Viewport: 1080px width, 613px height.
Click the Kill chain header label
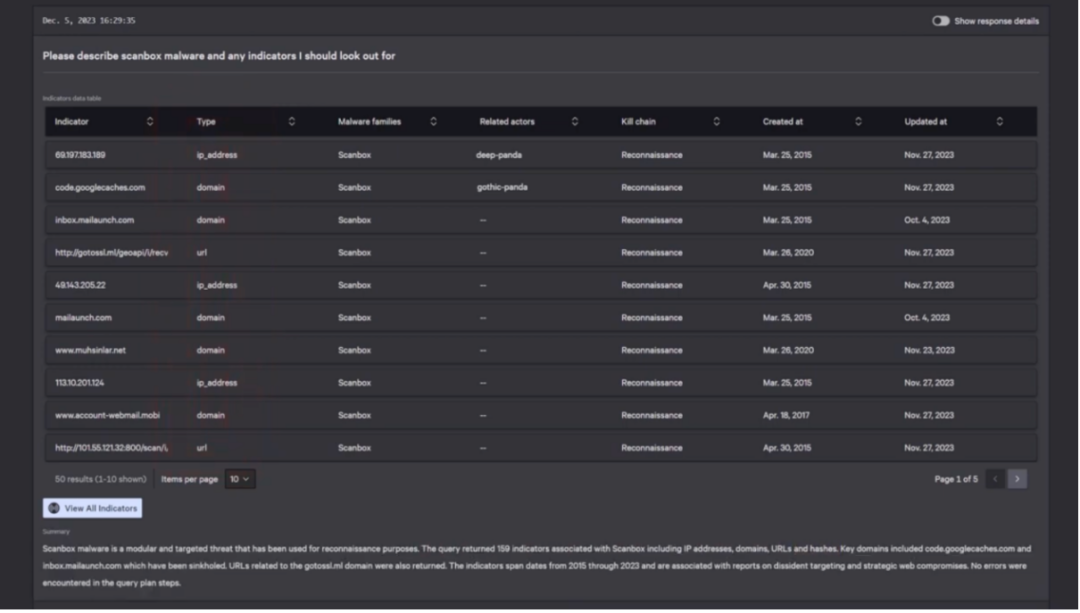638,122
